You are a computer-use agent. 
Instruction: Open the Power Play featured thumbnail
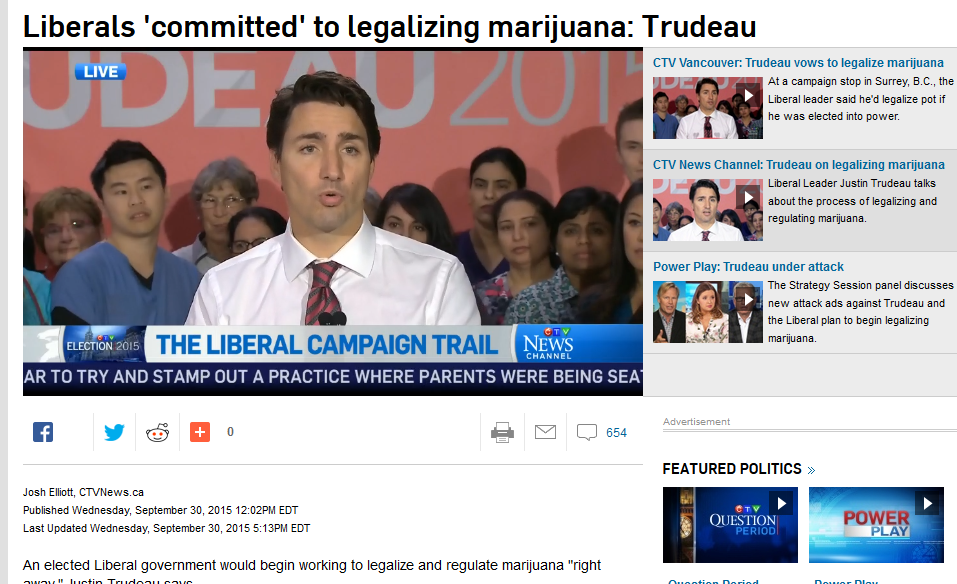[876, 525]
